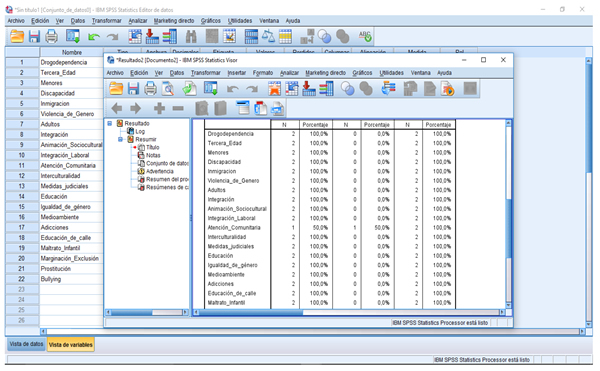Open file icon in Visor toolbar
This screenshot has width=600, height=371.
116,89
